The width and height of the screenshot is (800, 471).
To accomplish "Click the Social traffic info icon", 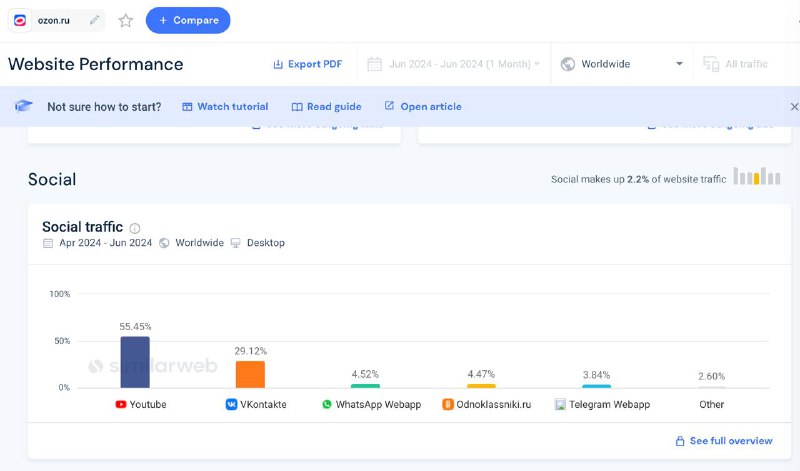I will point(135,228).
